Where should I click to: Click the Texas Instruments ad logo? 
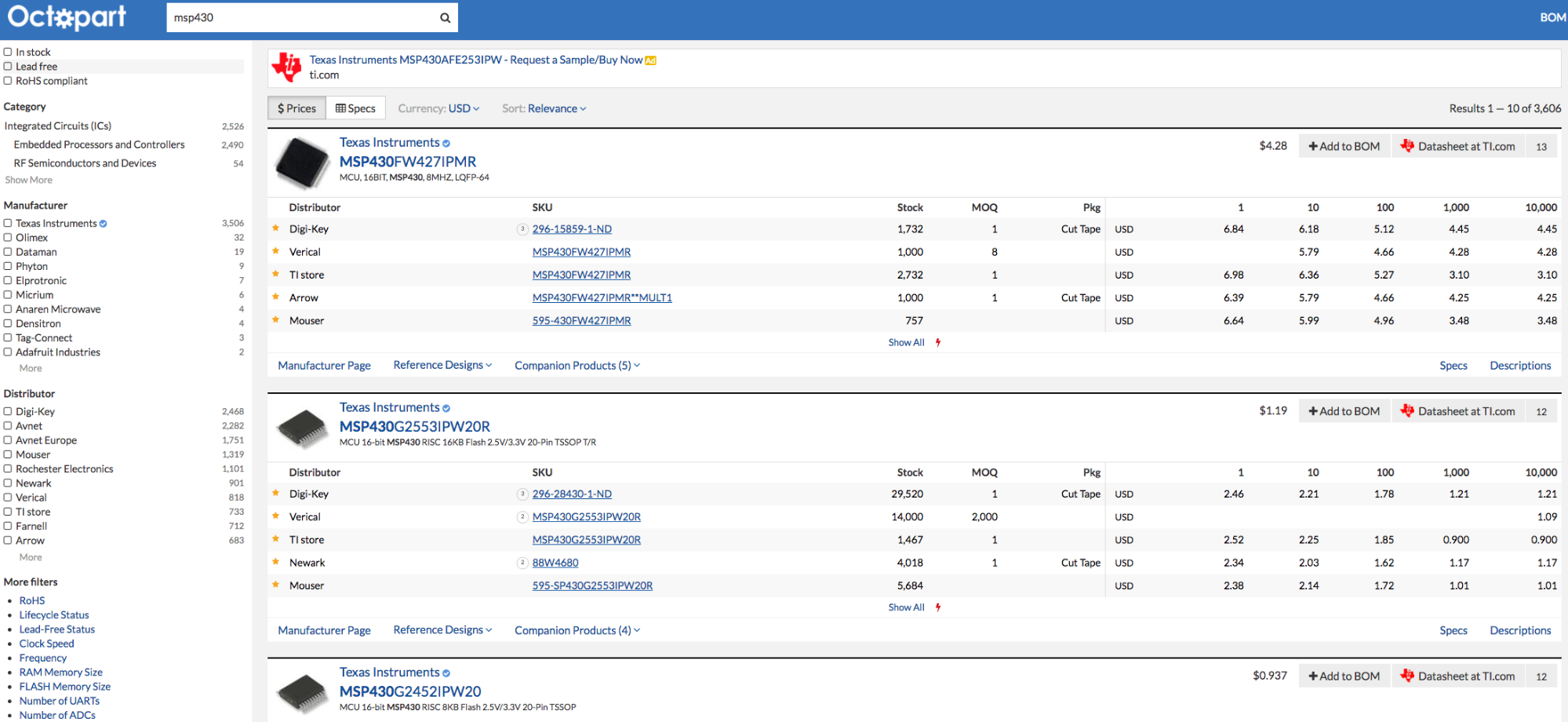coord(286,67)
